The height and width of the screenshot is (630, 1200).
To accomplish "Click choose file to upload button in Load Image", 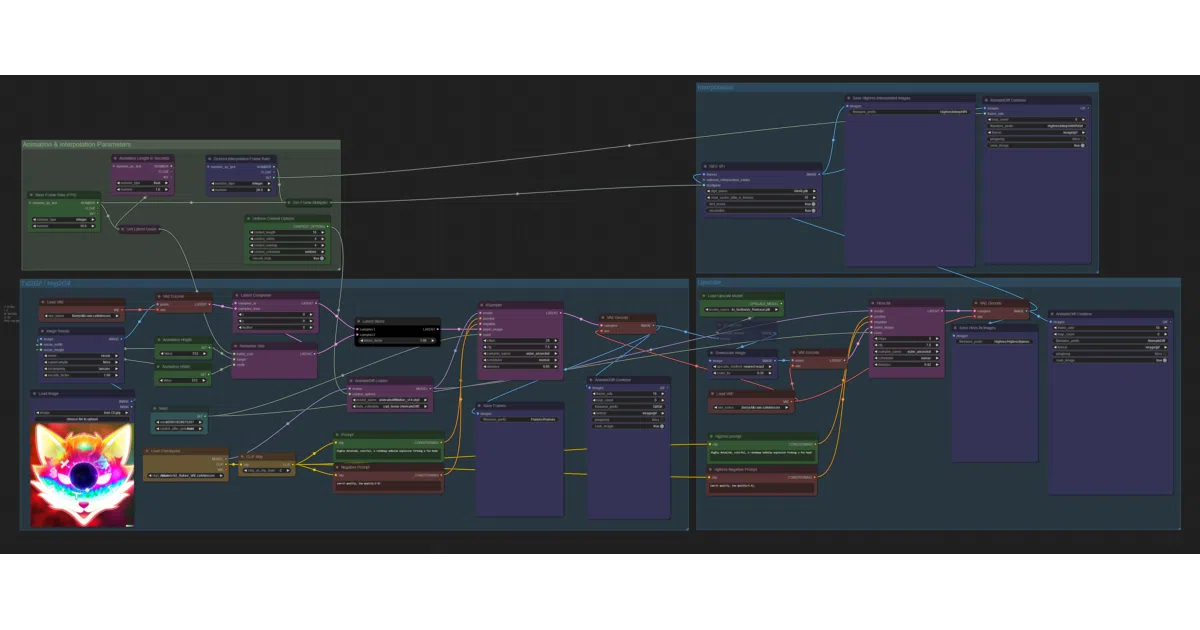I will pos(82,419).
